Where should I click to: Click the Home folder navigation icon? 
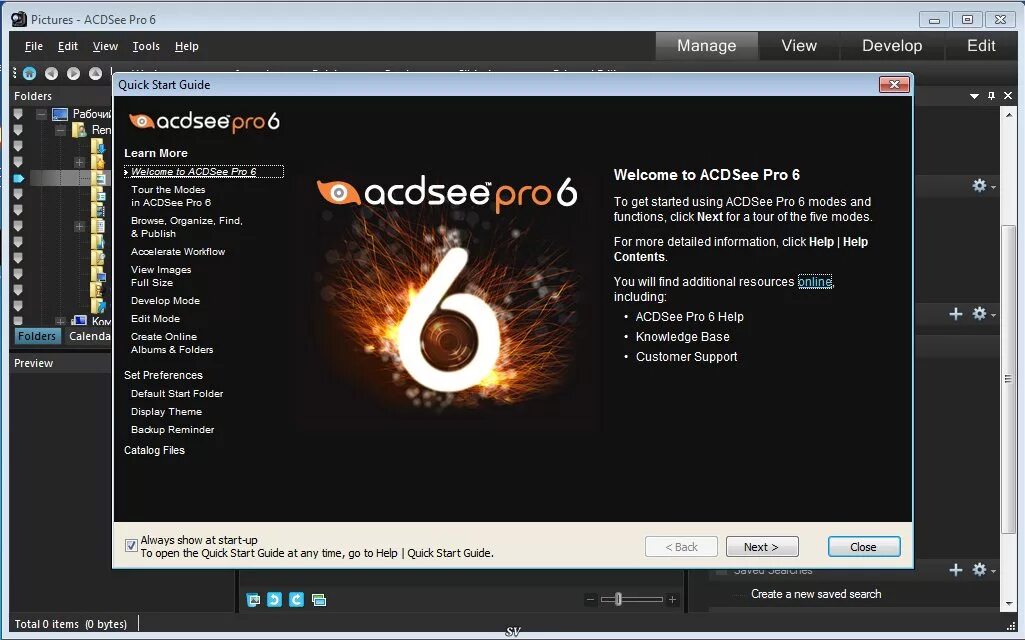tap(29, 73)
